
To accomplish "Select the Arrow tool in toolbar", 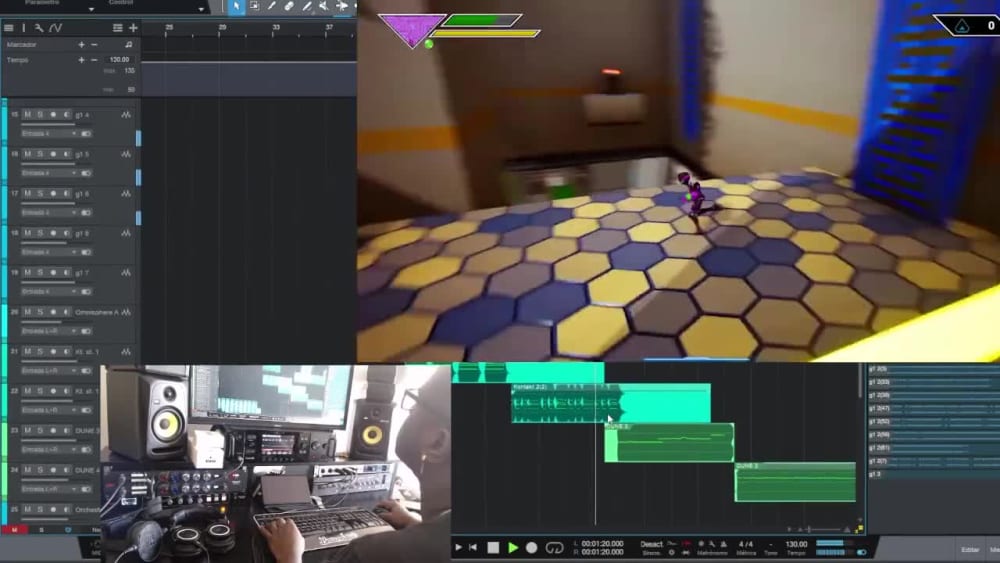I will [237, 6].
